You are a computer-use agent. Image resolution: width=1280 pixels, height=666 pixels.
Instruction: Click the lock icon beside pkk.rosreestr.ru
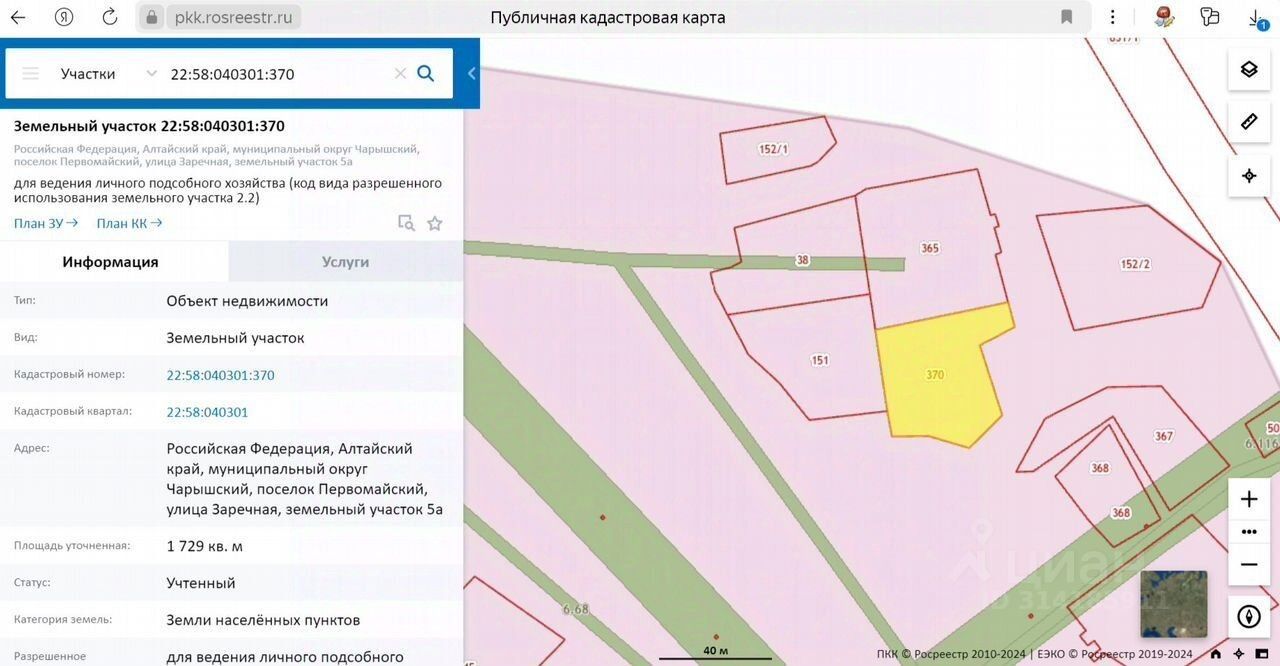click(x=152, y=17)
